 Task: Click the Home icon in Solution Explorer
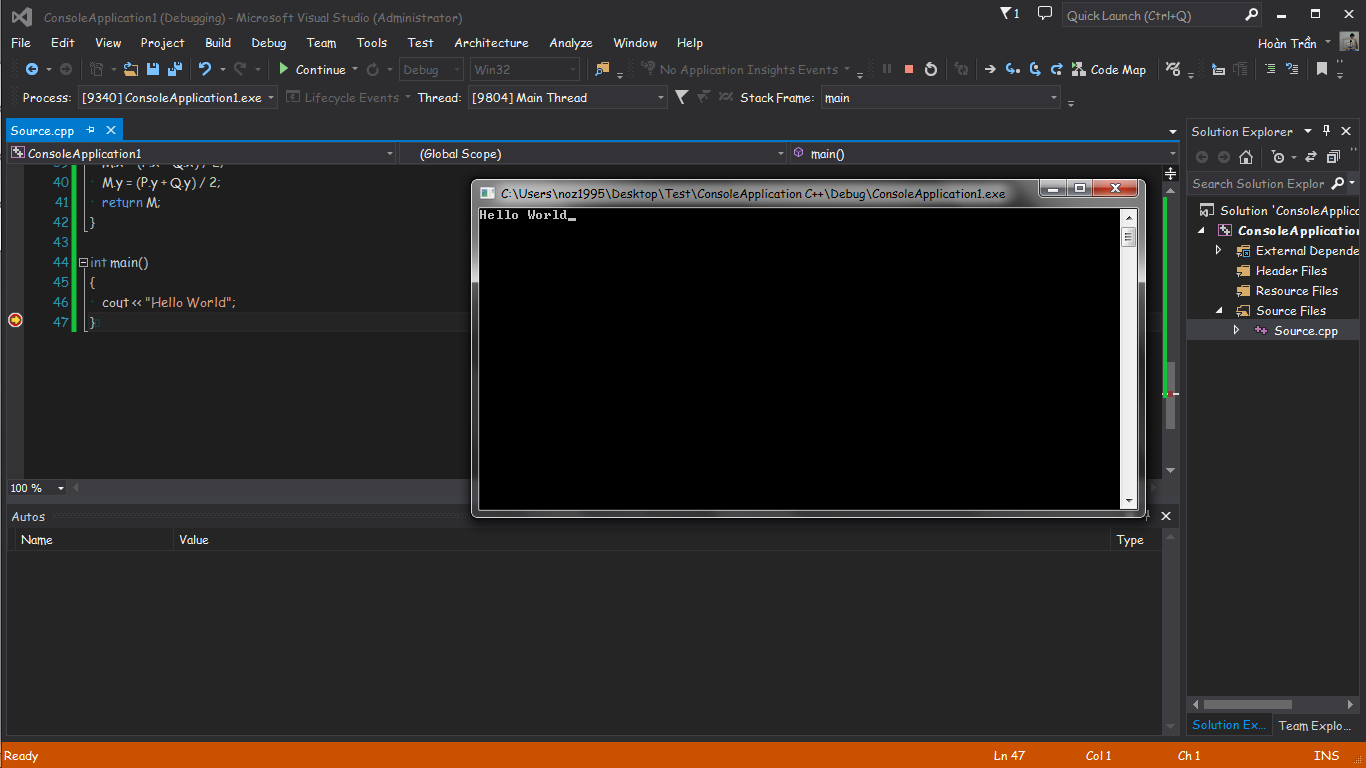coord(1246,157)
